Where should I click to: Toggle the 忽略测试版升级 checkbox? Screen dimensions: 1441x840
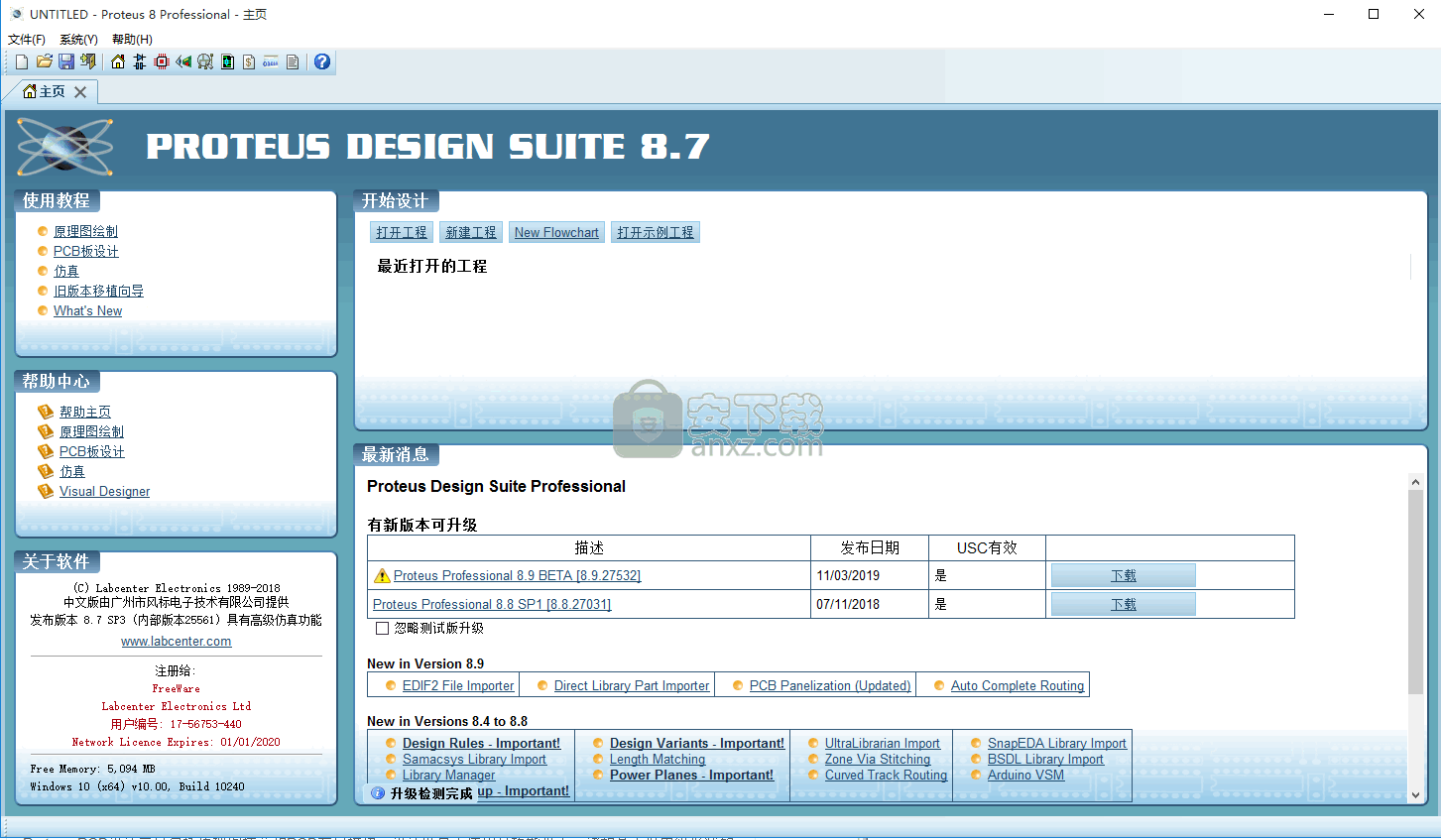[x=382, y=628]
